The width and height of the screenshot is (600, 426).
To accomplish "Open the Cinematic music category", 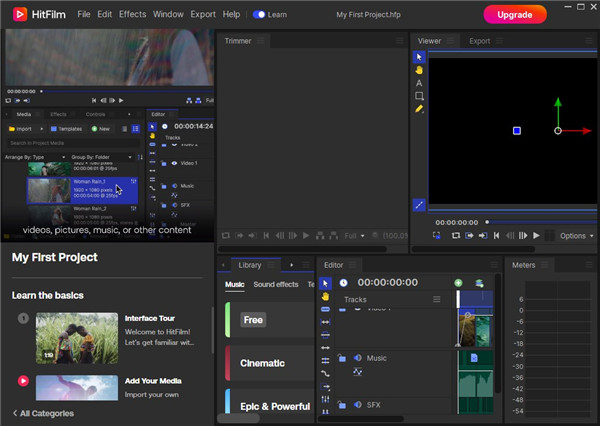I will (x=262, y=363).
